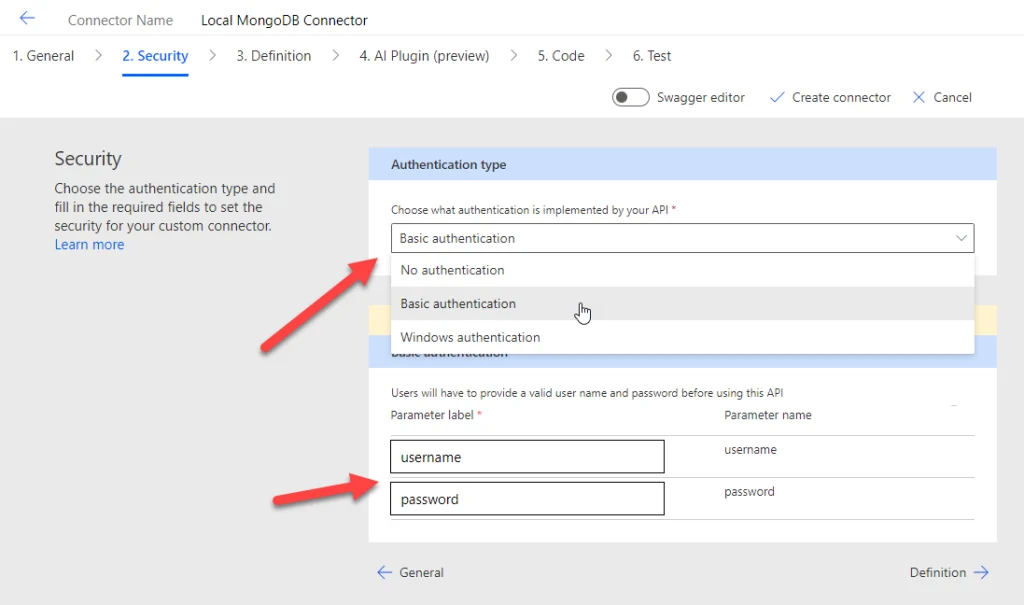
Task: Click the back arrow beside Connector Name
Action: (x=27, y=18)
